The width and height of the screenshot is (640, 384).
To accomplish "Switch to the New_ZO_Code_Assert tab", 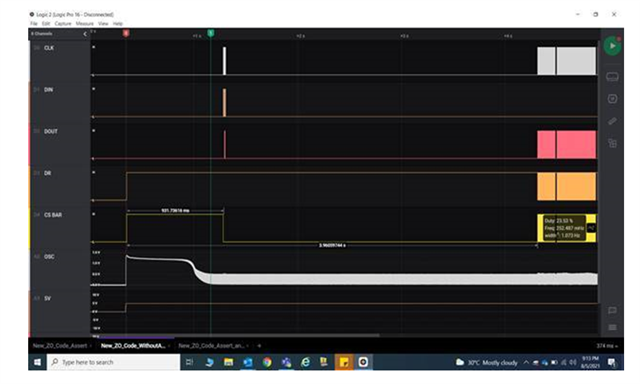I will (60, 346).
